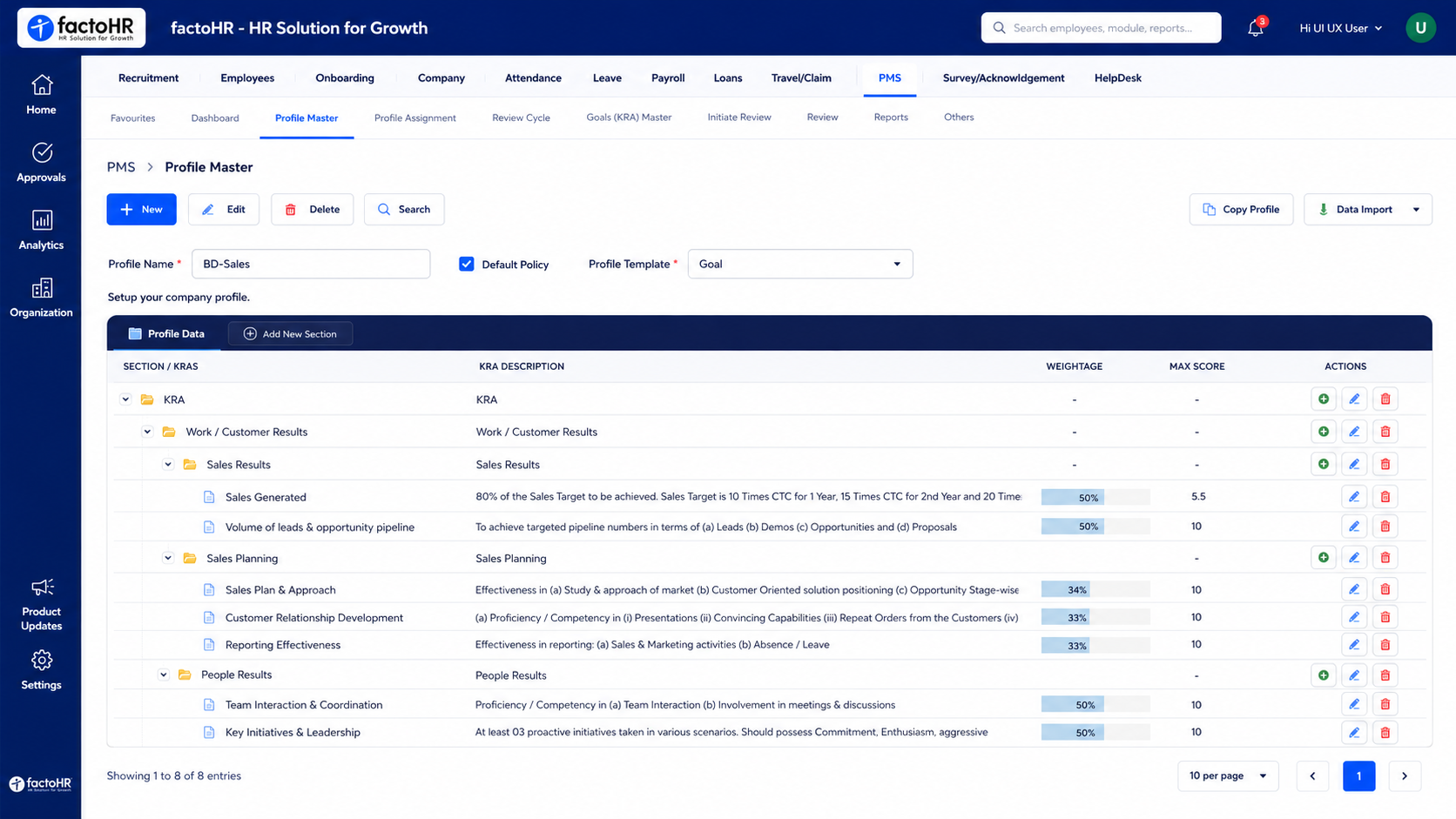Click Sales Generated 50% weightage bar
The width and height of the screenshot is (1456, 819).
[x=1095, y=497]
